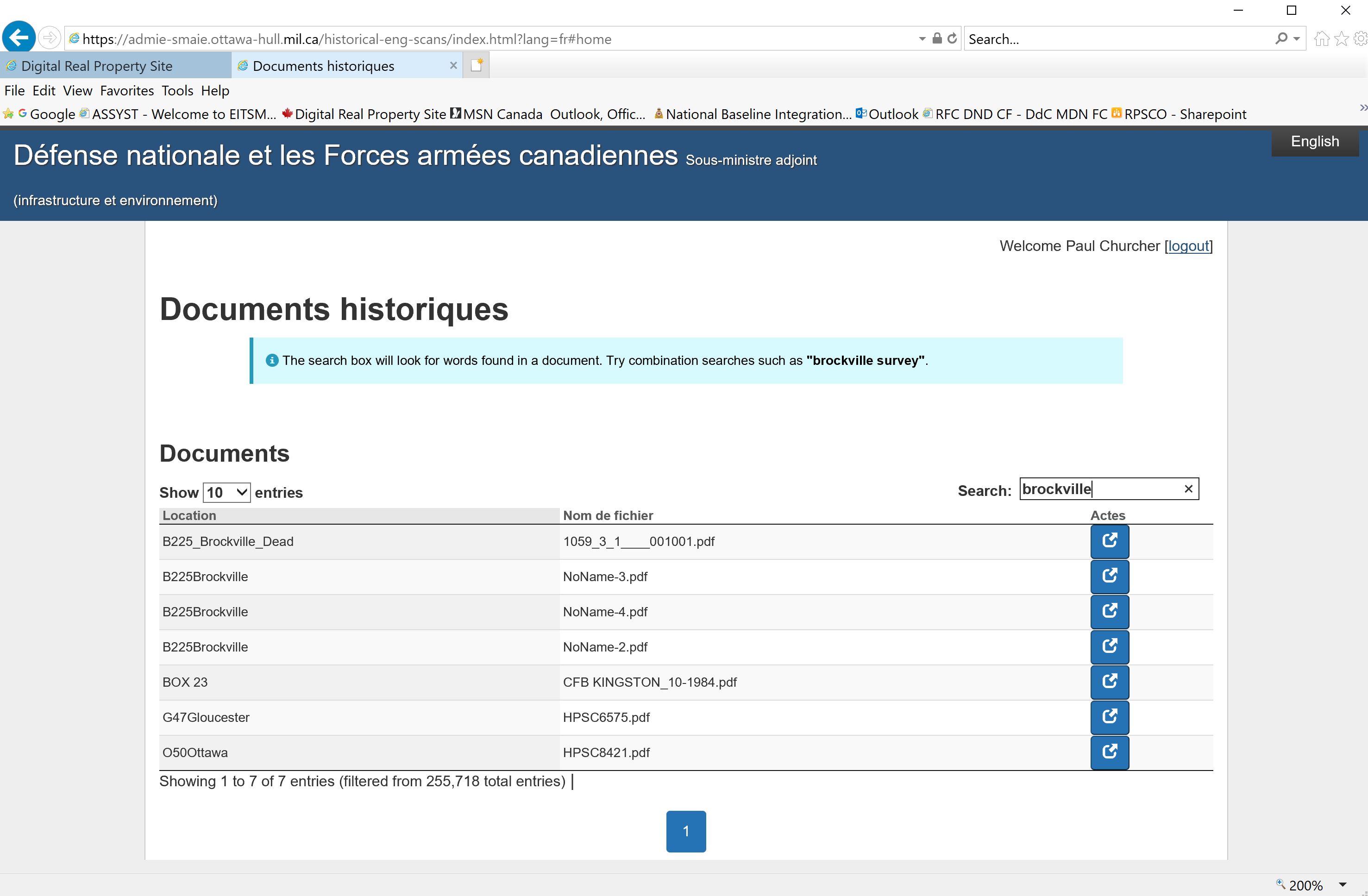Open the address bar history dropdown
The height and width of the screenshot is (896, 1368).
922,39
